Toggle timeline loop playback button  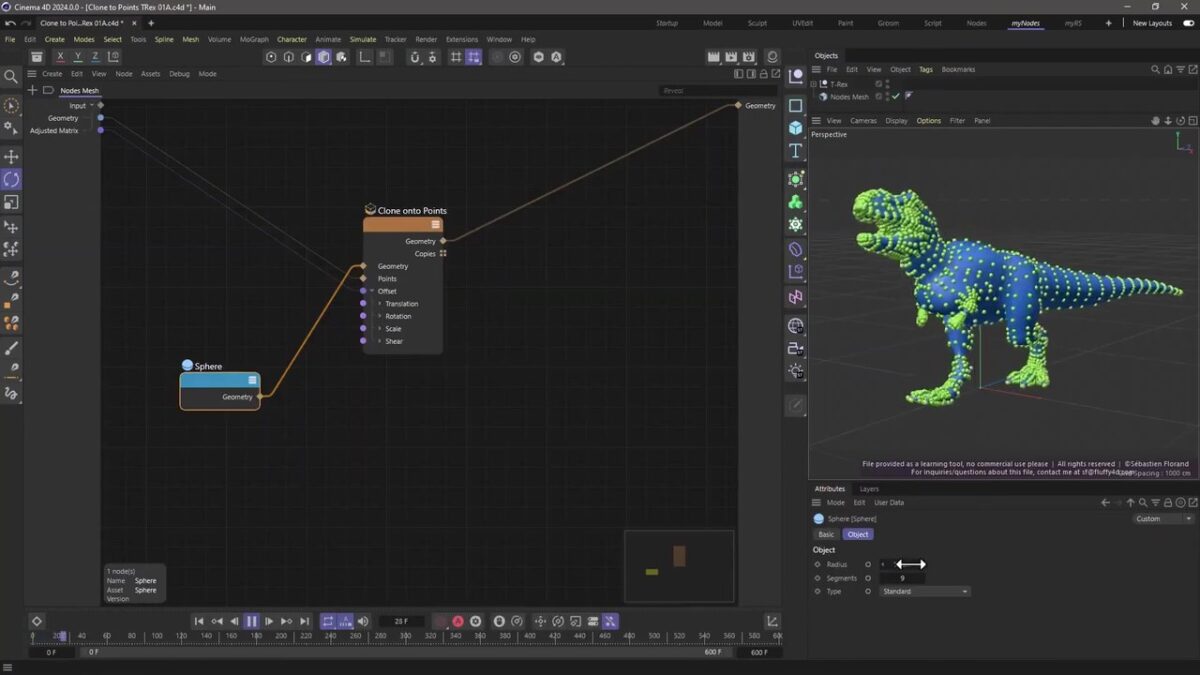pos(328,621)
